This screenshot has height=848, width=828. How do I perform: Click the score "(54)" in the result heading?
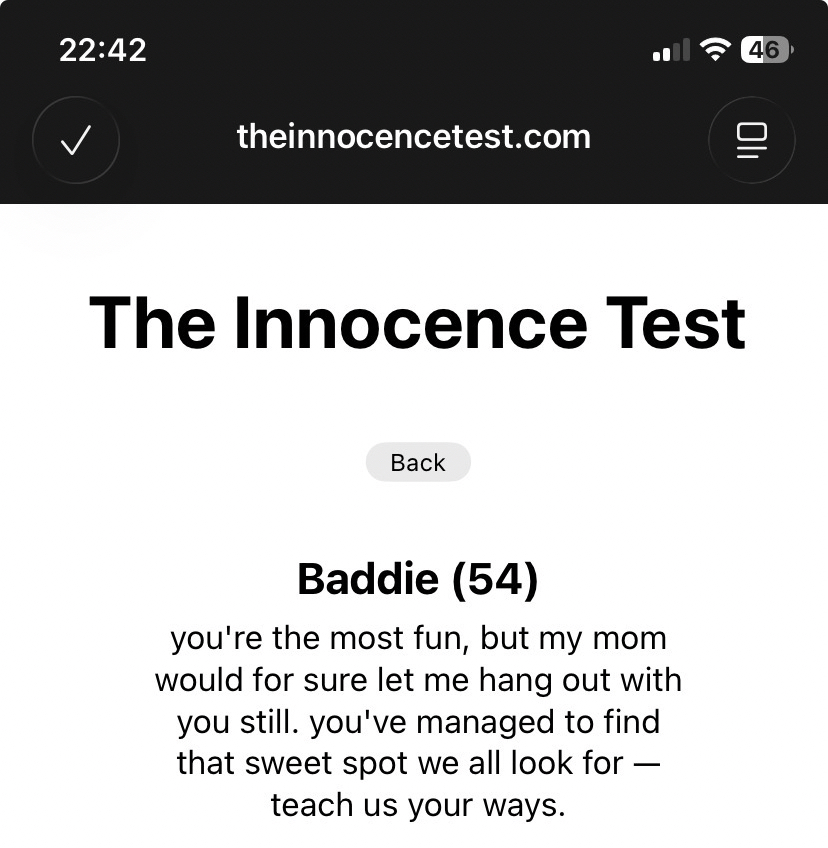click(x=494, y=579)
